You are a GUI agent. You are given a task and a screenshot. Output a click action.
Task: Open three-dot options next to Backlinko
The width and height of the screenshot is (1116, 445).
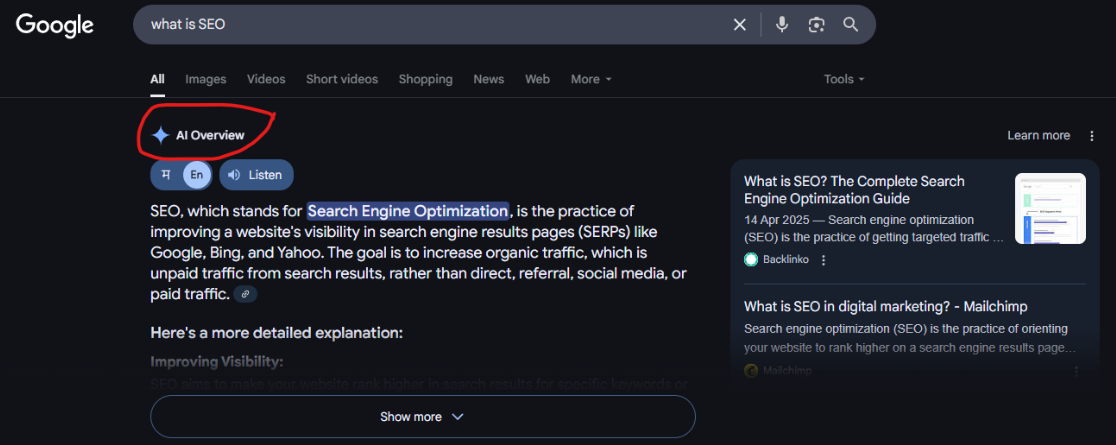click(x=824, y=260)
